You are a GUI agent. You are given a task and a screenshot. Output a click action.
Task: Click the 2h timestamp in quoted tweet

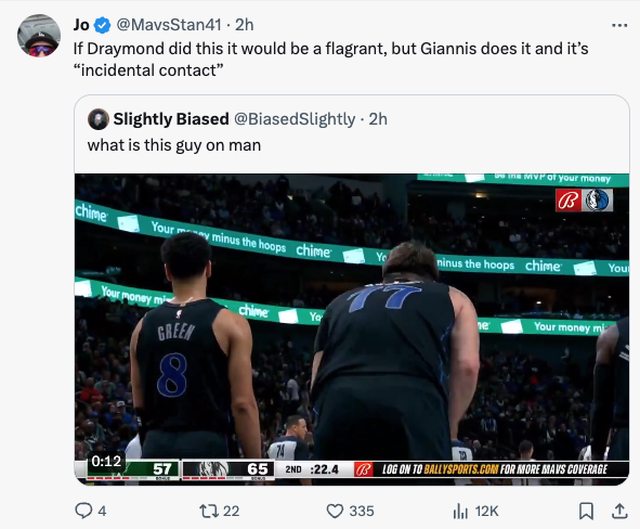pyautogui.click(x=378, y=119)
